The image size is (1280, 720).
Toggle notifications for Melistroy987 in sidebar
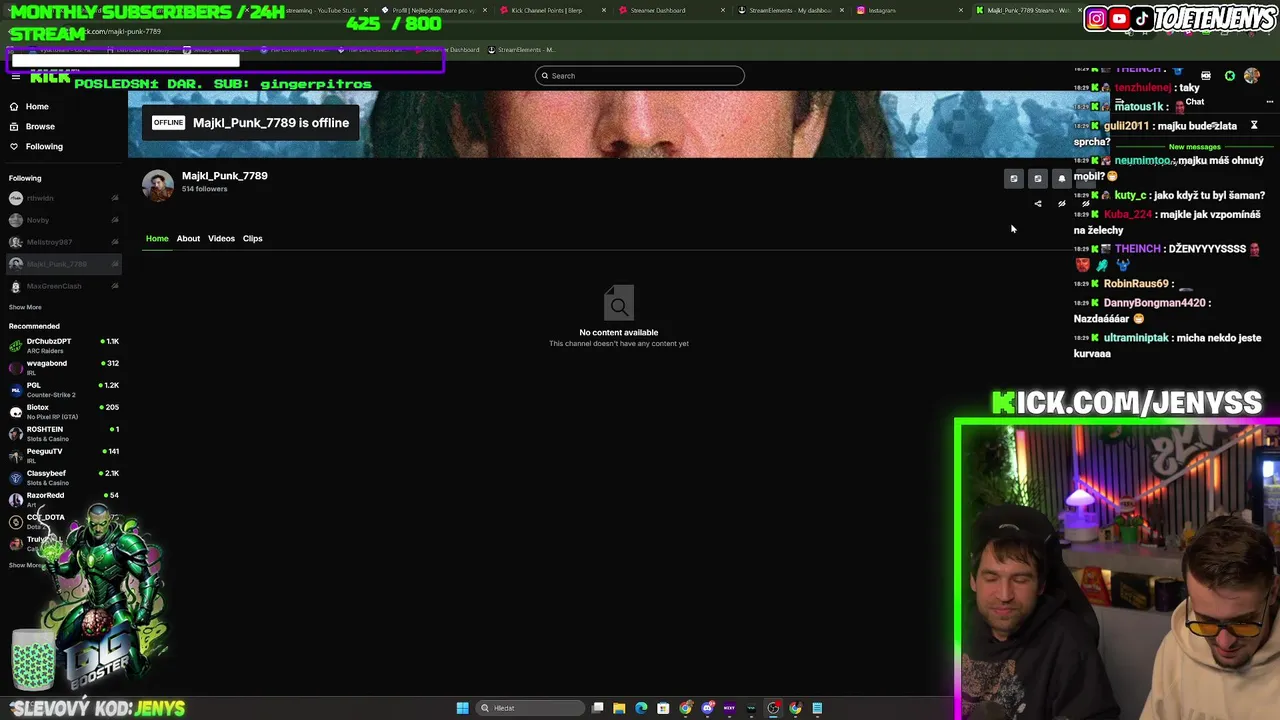click(115, 242)
